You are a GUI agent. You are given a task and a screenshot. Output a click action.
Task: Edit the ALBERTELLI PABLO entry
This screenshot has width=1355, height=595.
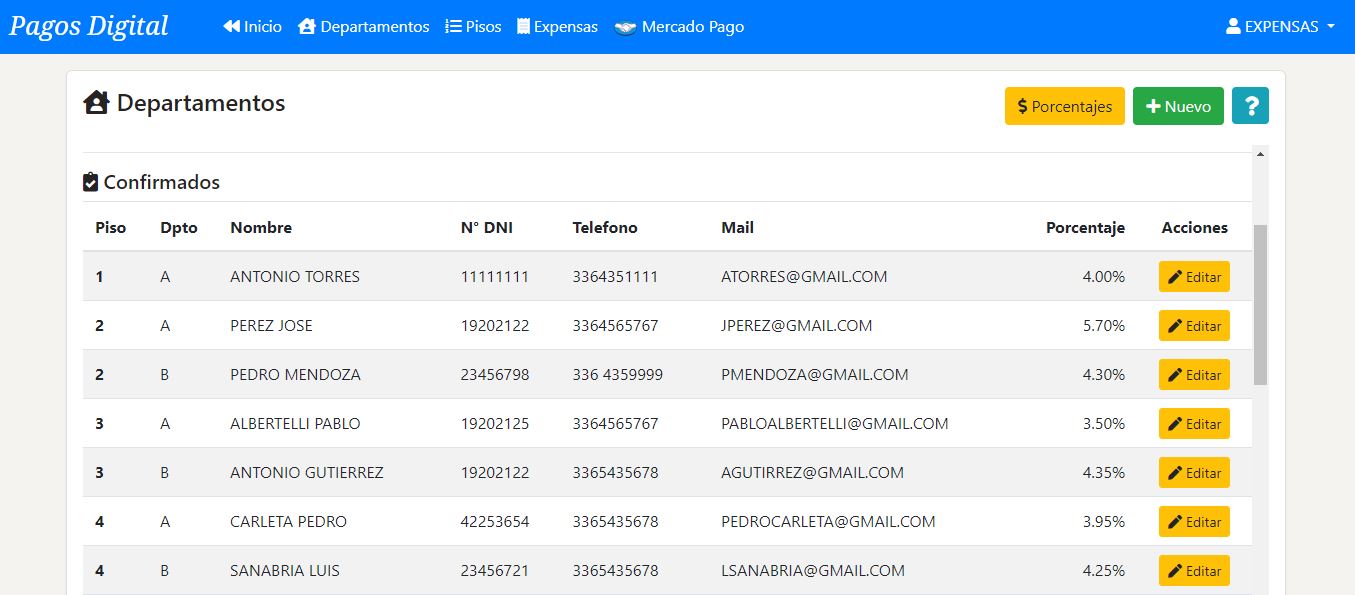pos(1194,424)
